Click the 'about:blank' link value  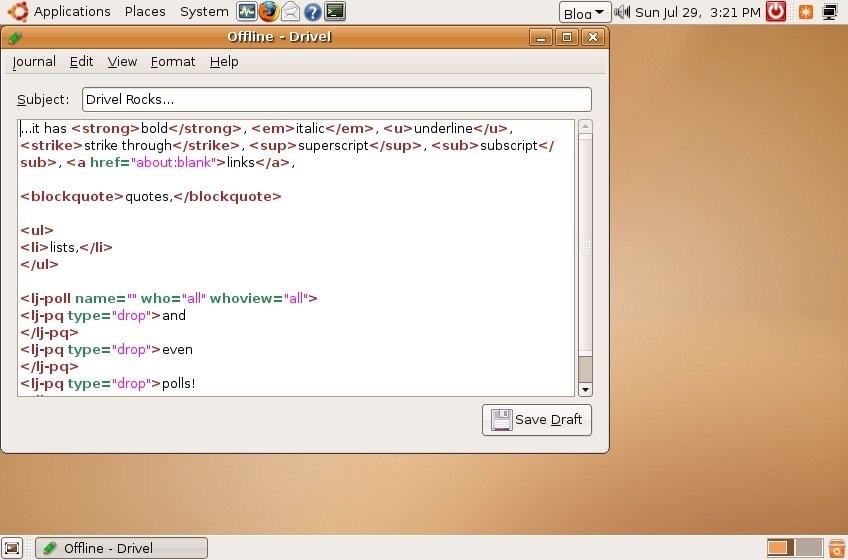[x=173, y=162]
